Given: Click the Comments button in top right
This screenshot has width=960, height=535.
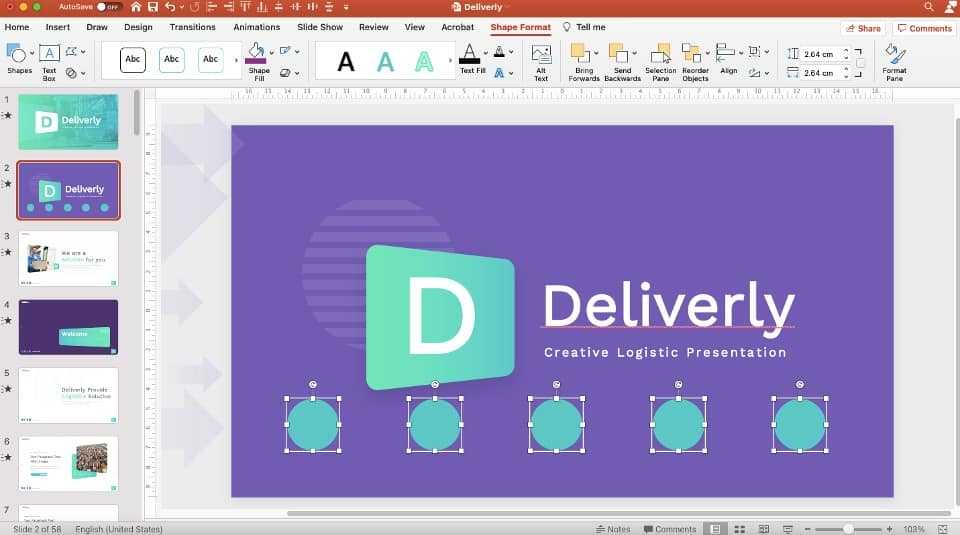Looking at the screenshot, I should coord(924,28).
